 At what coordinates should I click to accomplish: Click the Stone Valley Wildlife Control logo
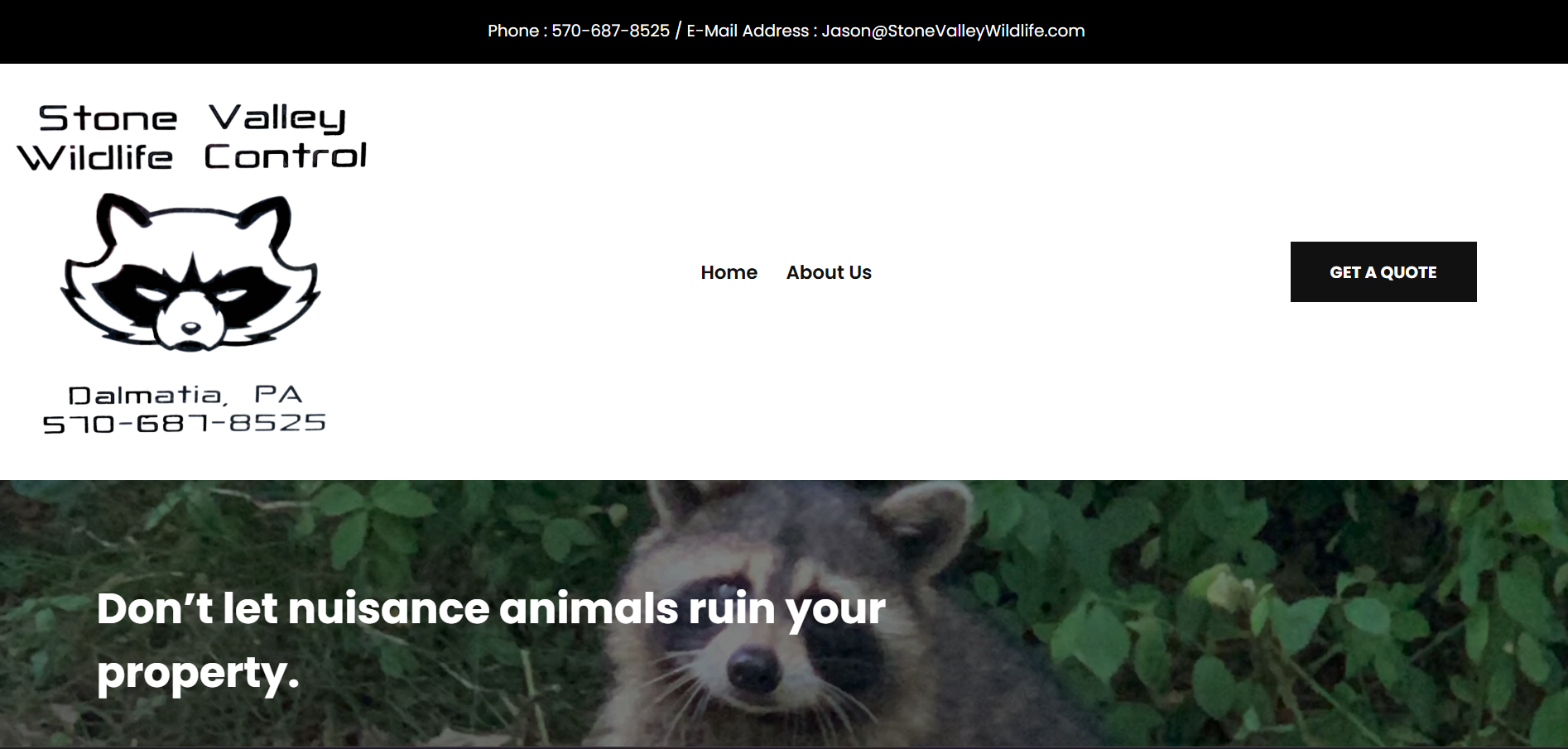192,269
